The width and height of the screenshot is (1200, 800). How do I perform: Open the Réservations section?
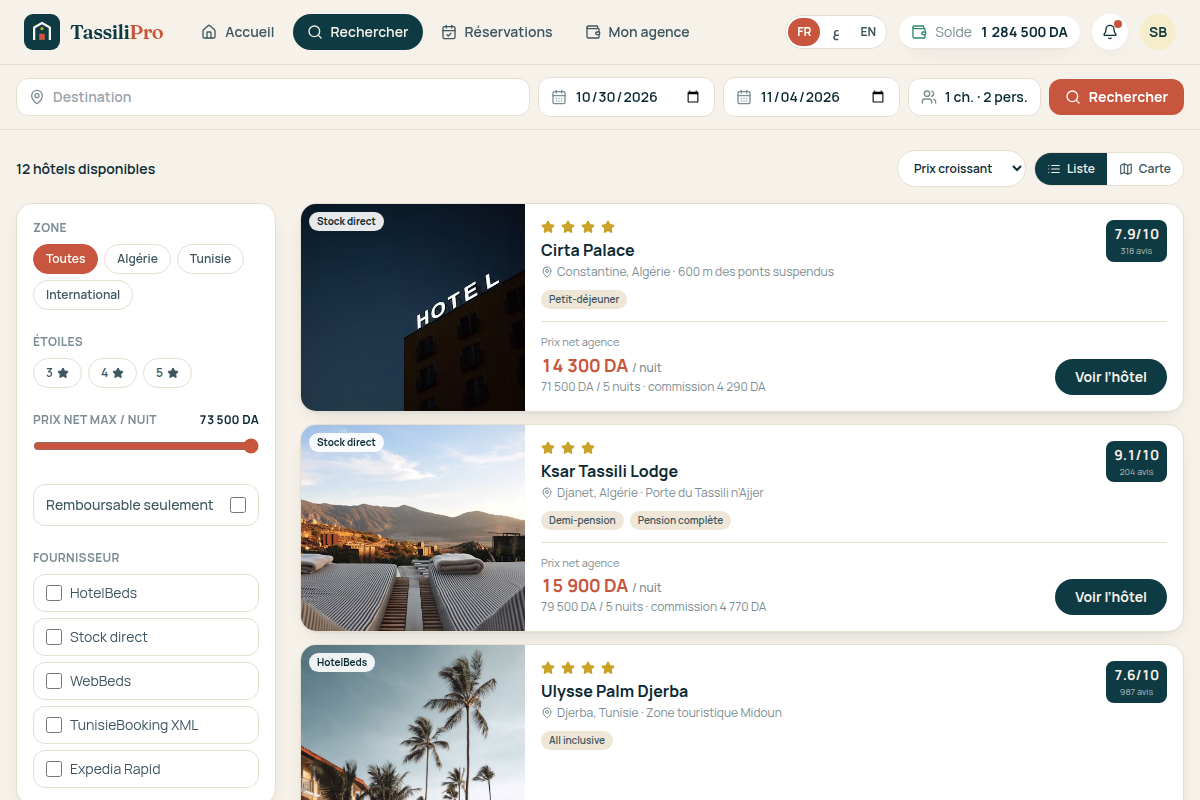pos(497,32)
